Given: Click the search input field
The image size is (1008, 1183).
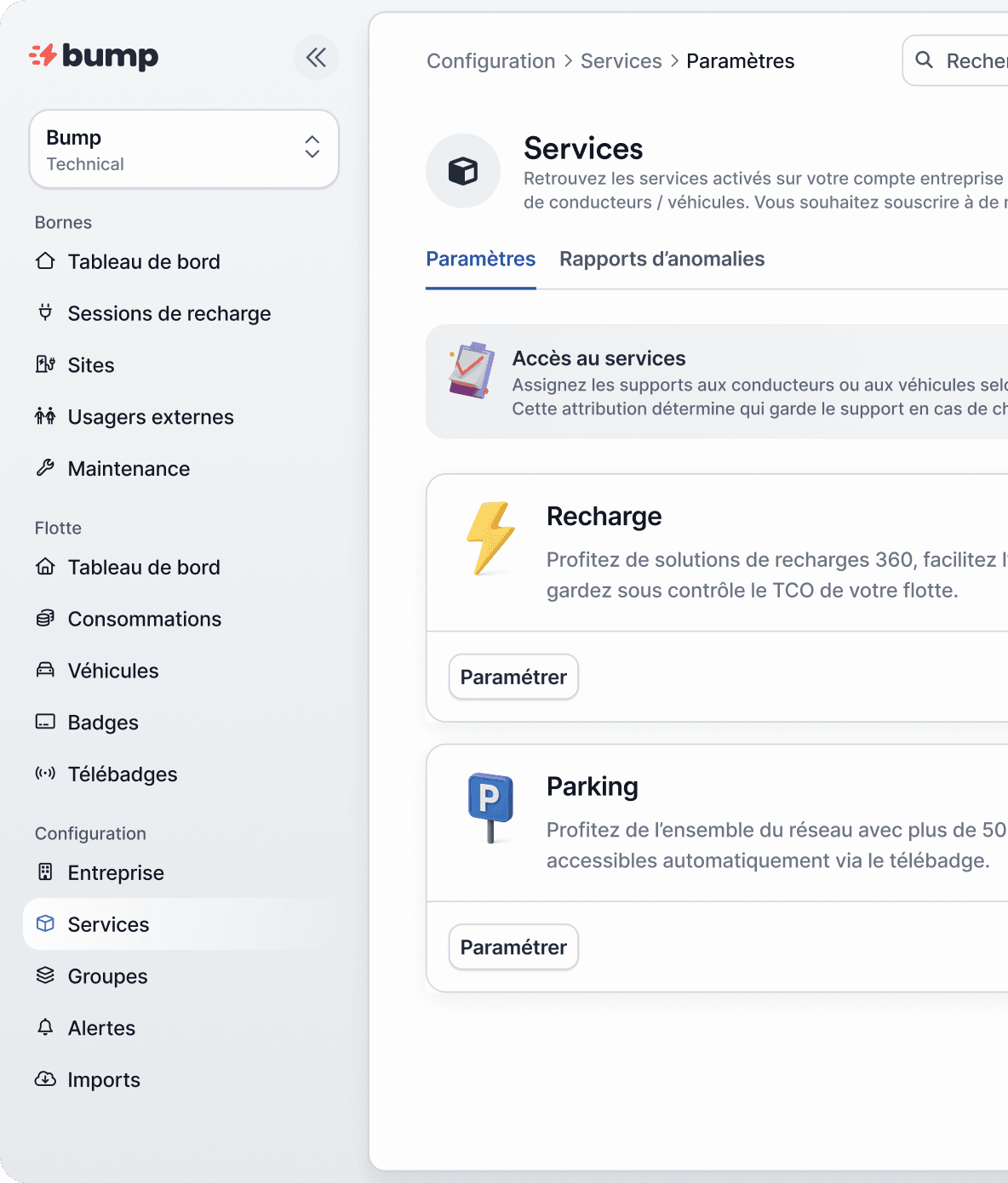Looking at the screenshot, I should coord(971,61).
